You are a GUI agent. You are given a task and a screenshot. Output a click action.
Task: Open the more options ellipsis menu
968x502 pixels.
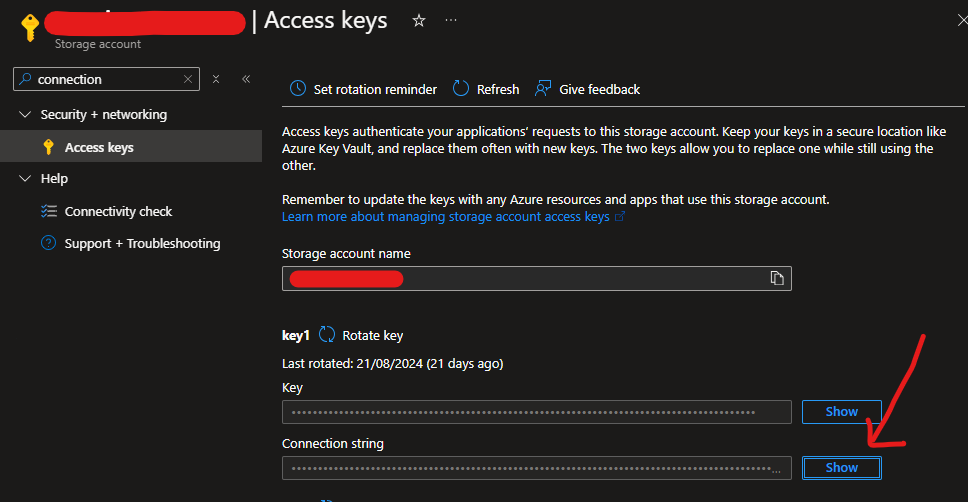click(x=451, y=21)
